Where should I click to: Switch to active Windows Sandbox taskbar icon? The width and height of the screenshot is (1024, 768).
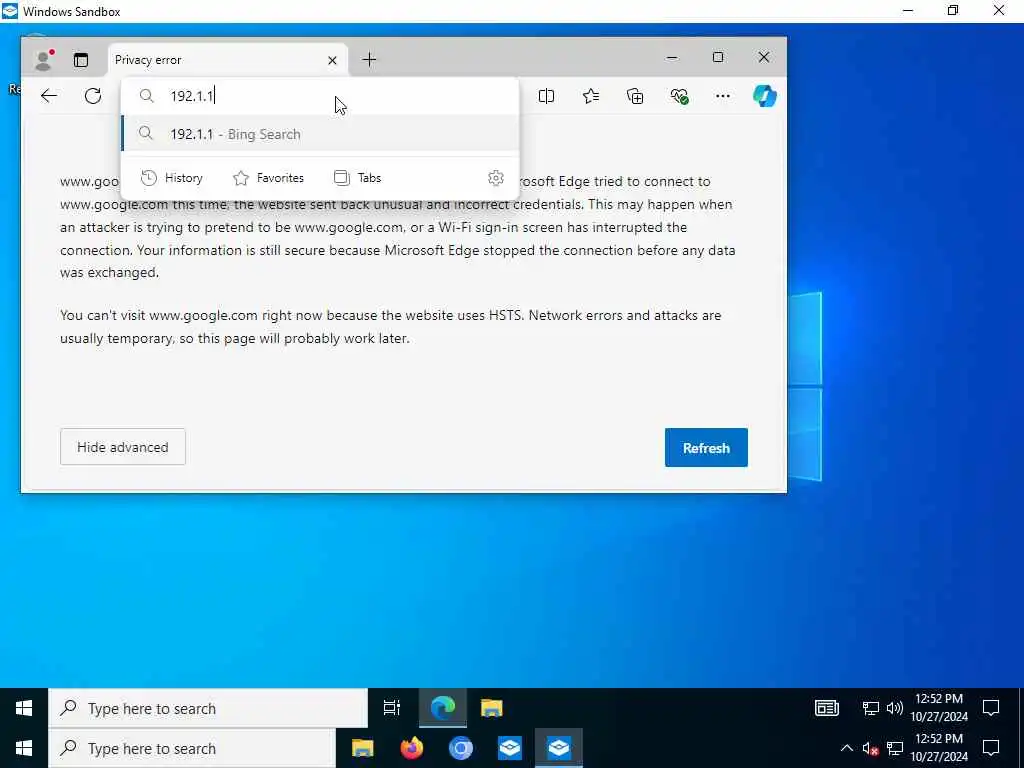(x=559, y=748)
